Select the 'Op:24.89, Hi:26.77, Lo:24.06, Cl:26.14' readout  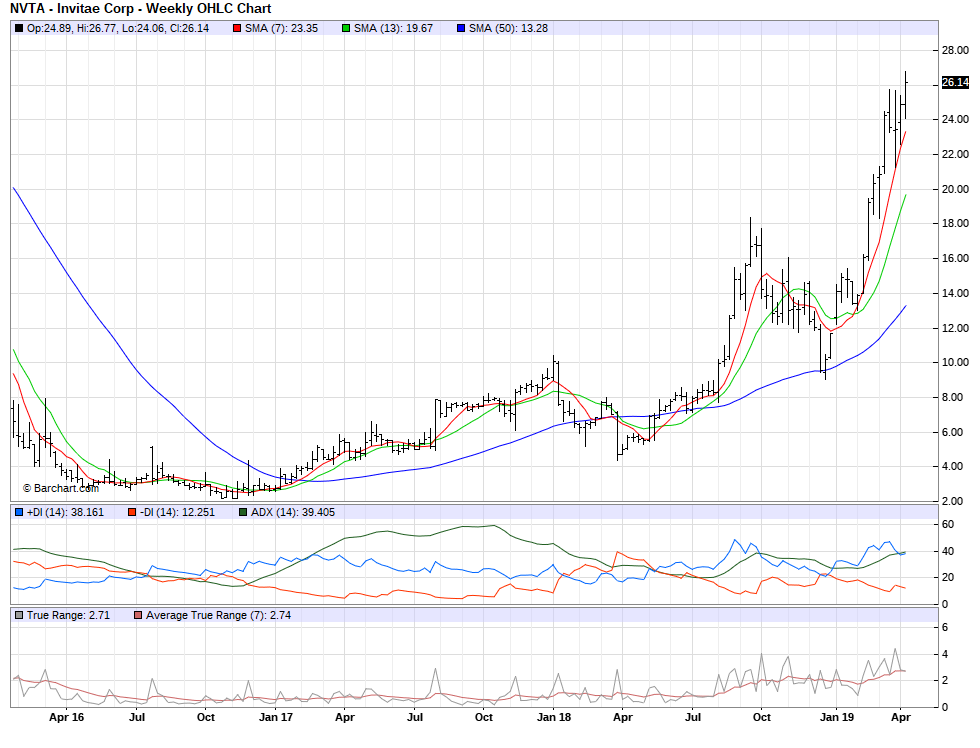(x=118, y=28)
